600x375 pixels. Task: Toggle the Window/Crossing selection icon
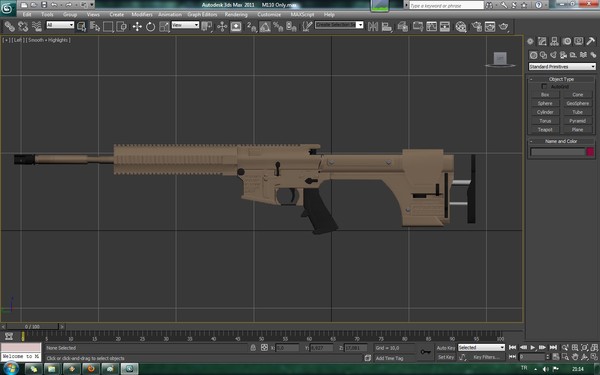[x=122, y=26]
